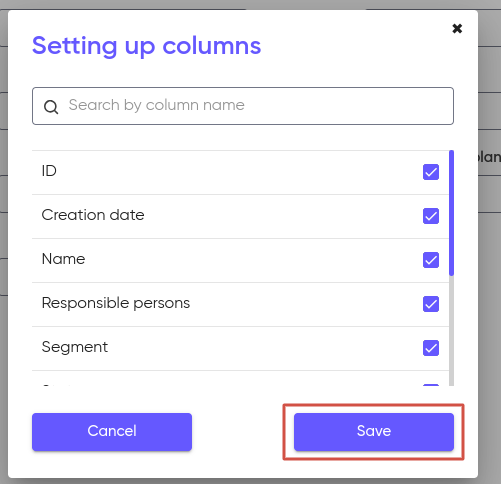Select the Segment row label
The height and width of the screenshot is (484, 501).
click(x=75, y=347)
